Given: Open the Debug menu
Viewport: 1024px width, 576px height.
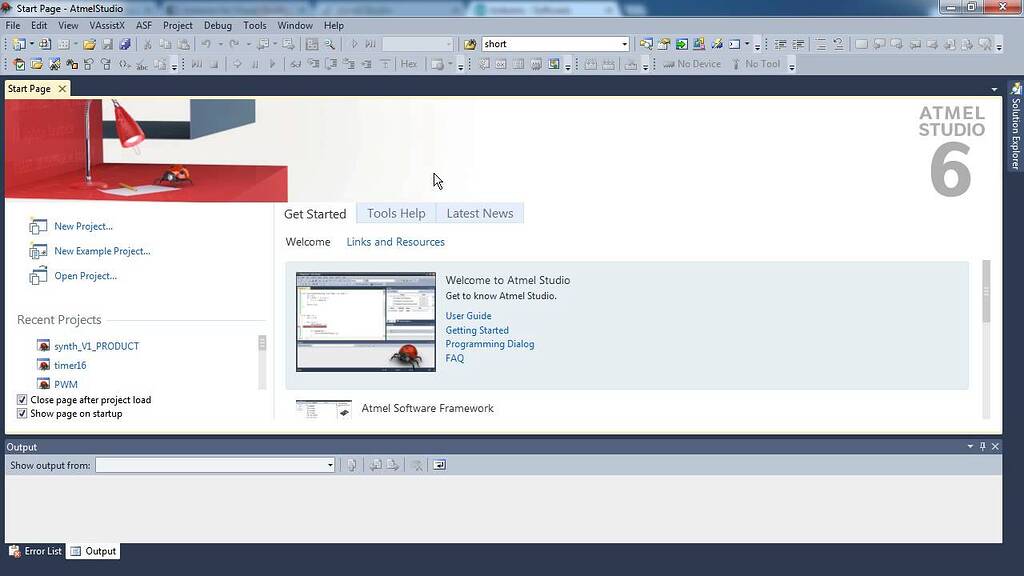Looking at the screenshot, I should 218,25.
